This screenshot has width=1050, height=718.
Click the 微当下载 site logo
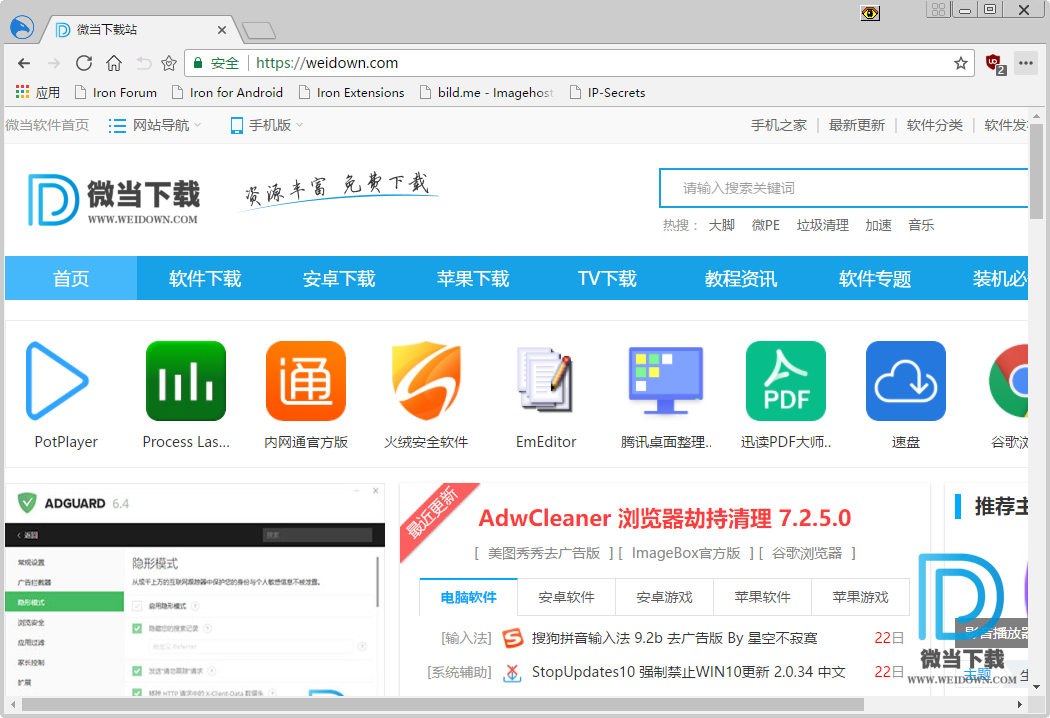[x=113, y=200]
